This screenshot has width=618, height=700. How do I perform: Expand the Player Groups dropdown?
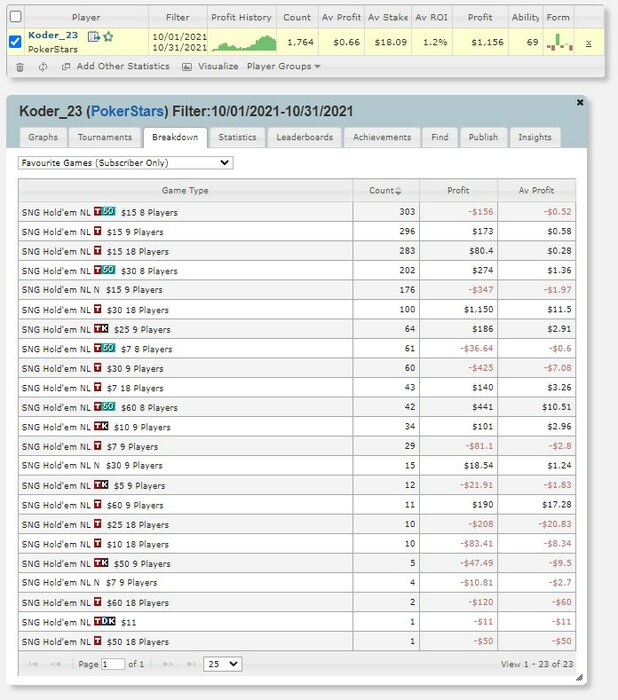284,66
